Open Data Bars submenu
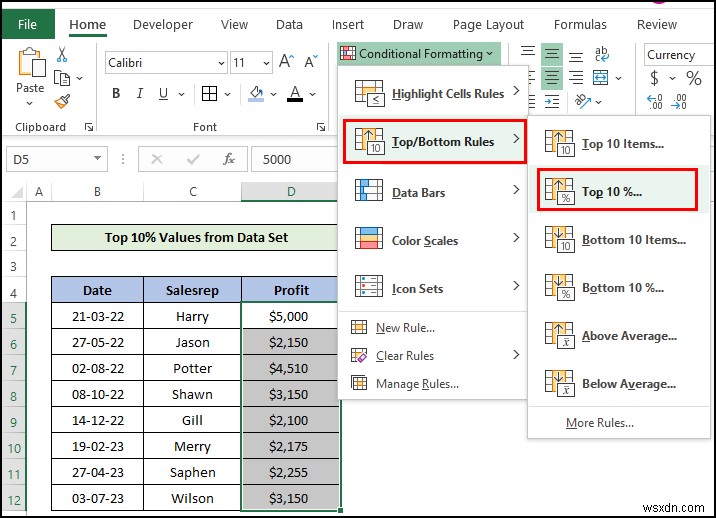The image size is (716, 518). pyautogui.click(x=433, y=192)
